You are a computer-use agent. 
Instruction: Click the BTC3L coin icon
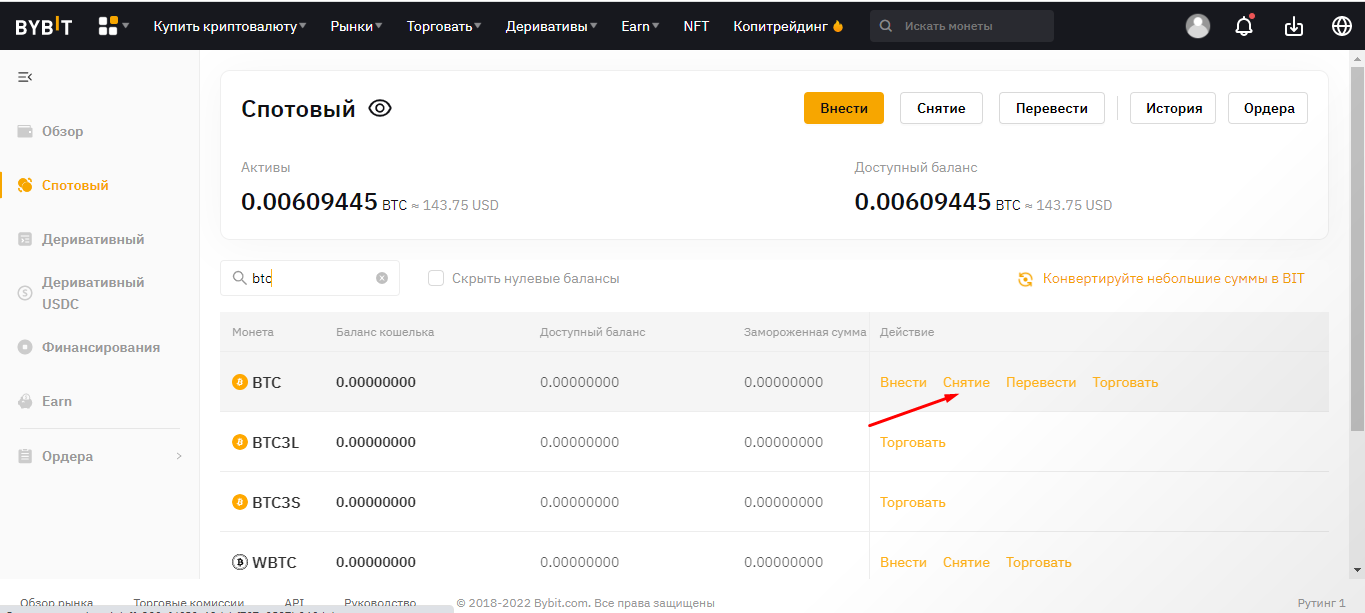click(x=240, y=442)
